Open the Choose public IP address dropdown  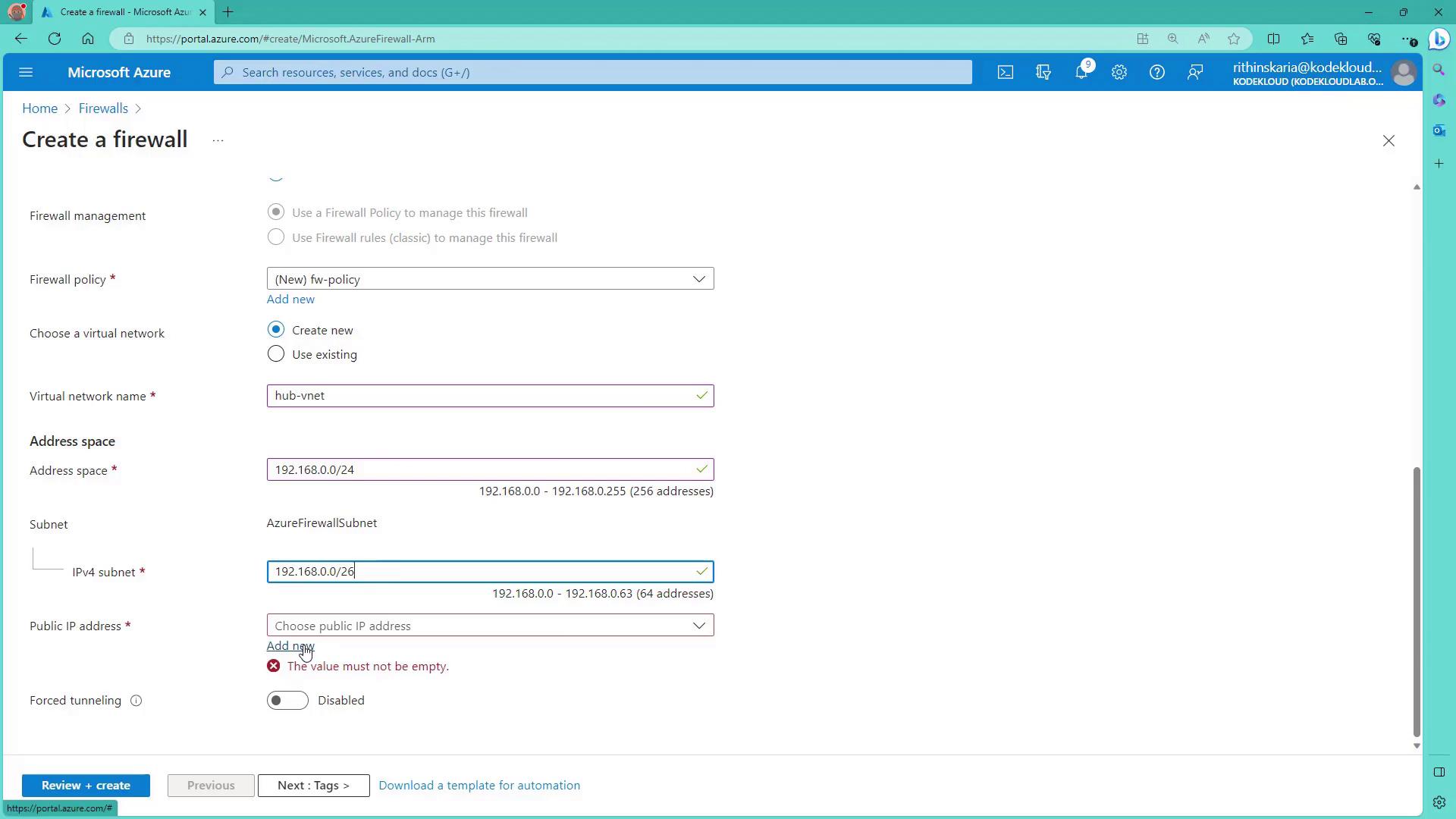click(490, 626)
